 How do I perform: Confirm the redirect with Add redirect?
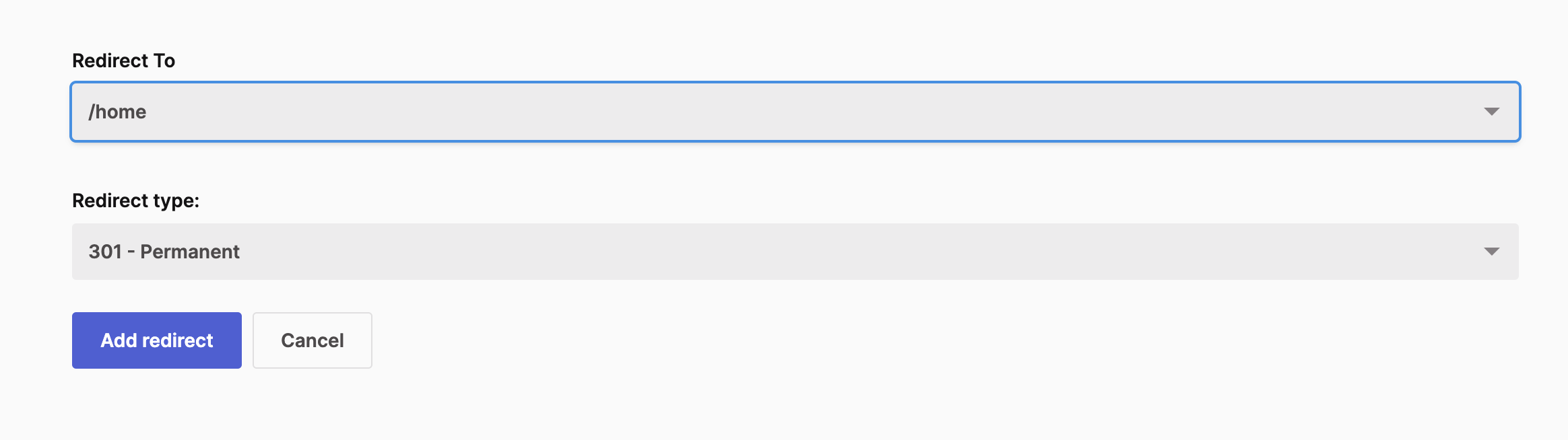point(156,340)
